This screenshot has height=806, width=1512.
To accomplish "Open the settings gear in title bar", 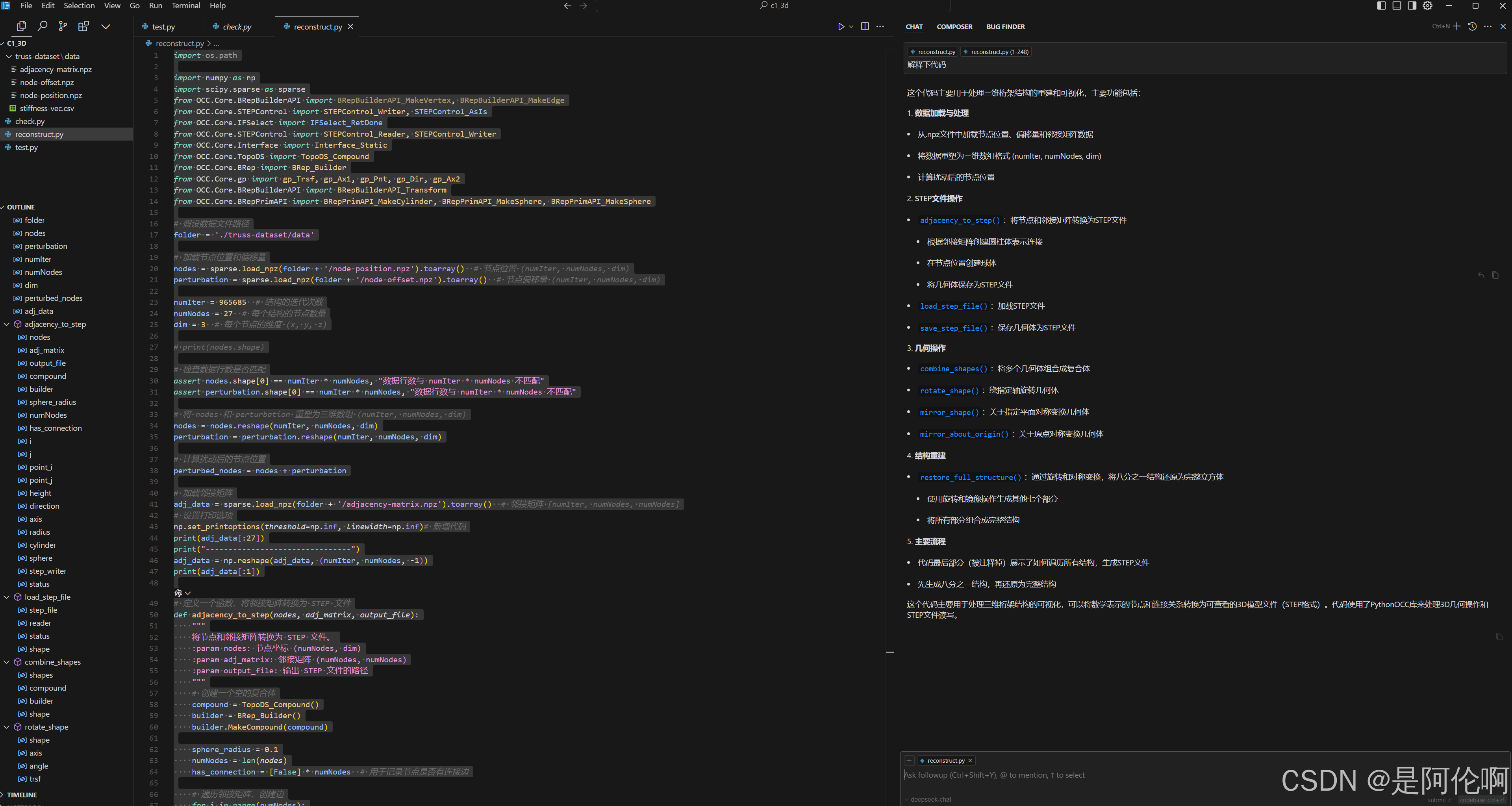I will point(1427,6).
